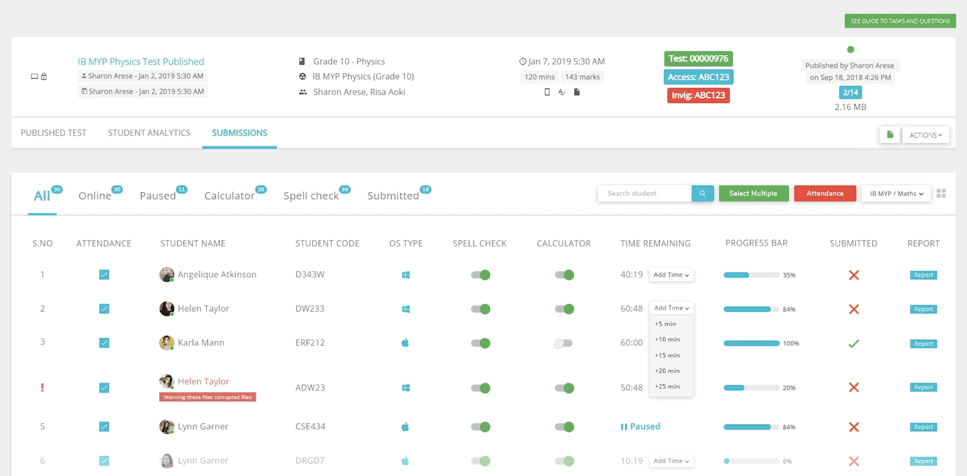967x476 pixels.
Task: Expand the IB MYP / Maths dropdown
Action: click(896, 194)
